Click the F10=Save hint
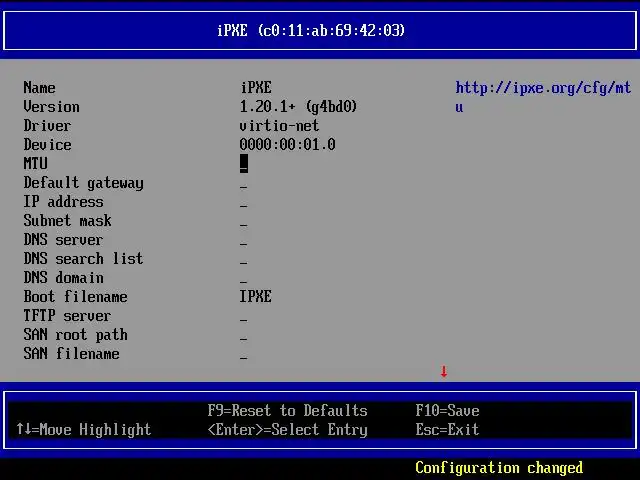640x480 pixels. click(447, 411)
